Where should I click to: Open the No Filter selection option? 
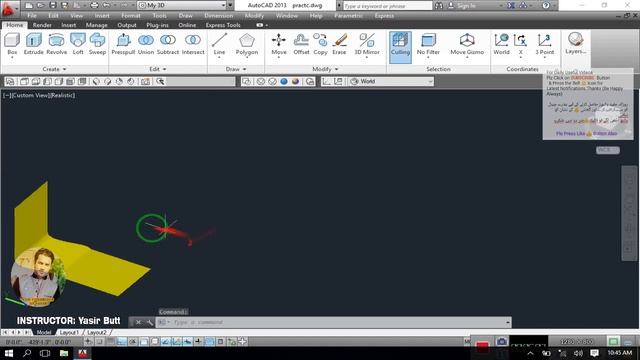click(428, 44)
